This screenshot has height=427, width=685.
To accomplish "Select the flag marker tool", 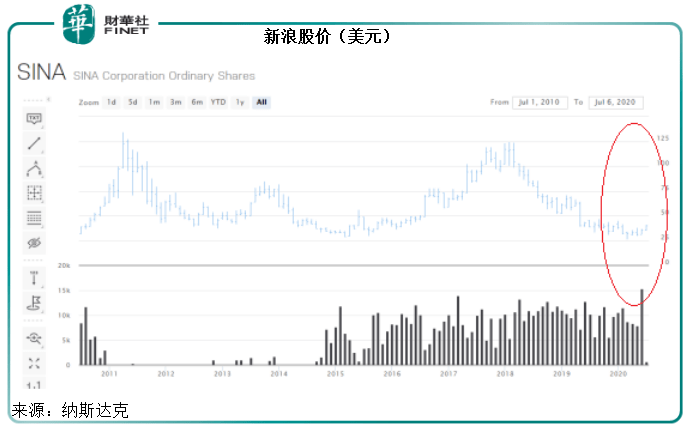I will coord(34,301).
